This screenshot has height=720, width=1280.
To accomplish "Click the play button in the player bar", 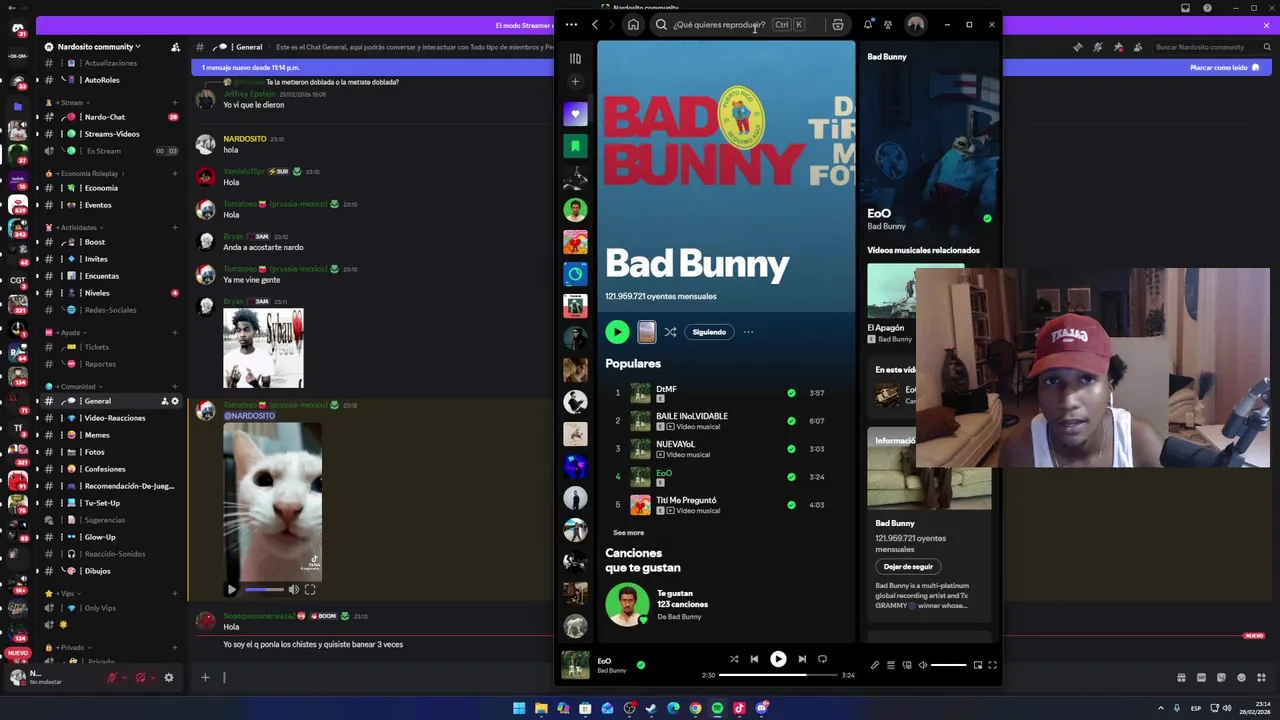I will [778, 659].
